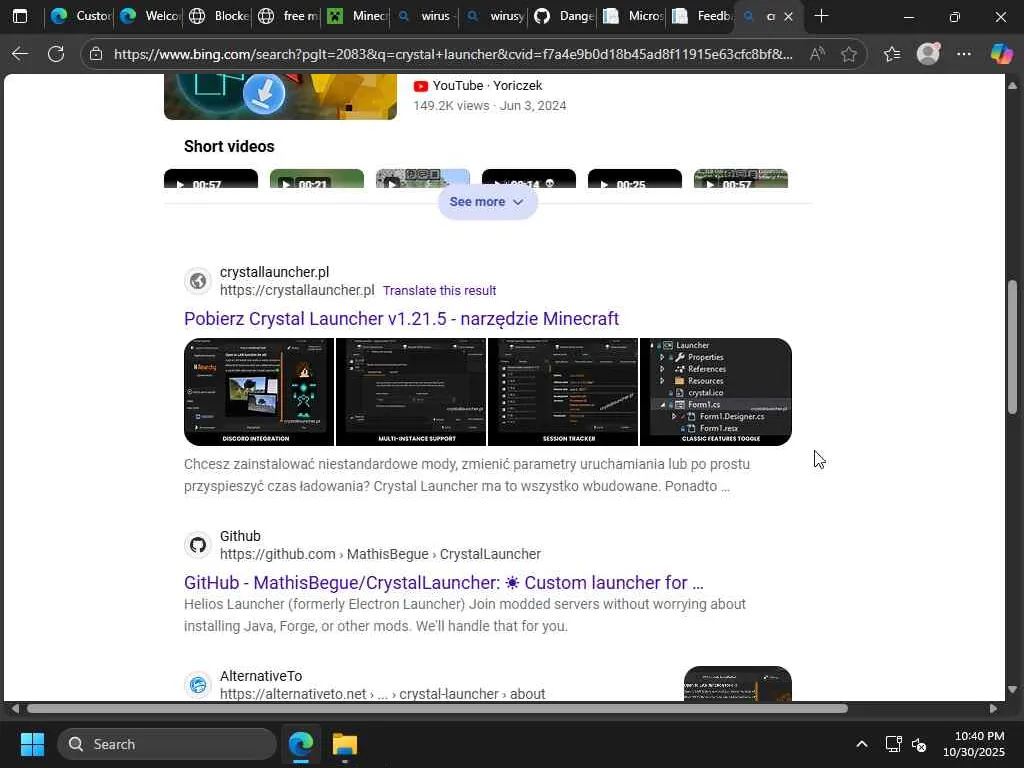Image resolution: width=1024 pixels, height=768 pixels.
Task: View site information lock icon
Action: [x=96, y=54]
